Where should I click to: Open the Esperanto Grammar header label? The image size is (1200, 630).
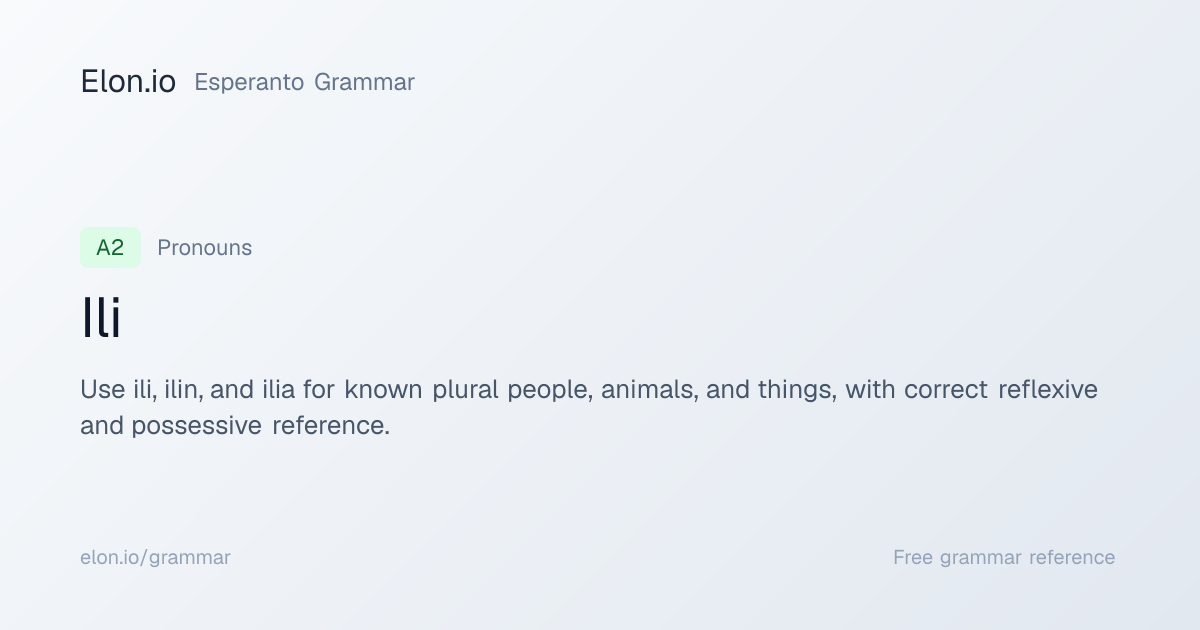[304, 82]
